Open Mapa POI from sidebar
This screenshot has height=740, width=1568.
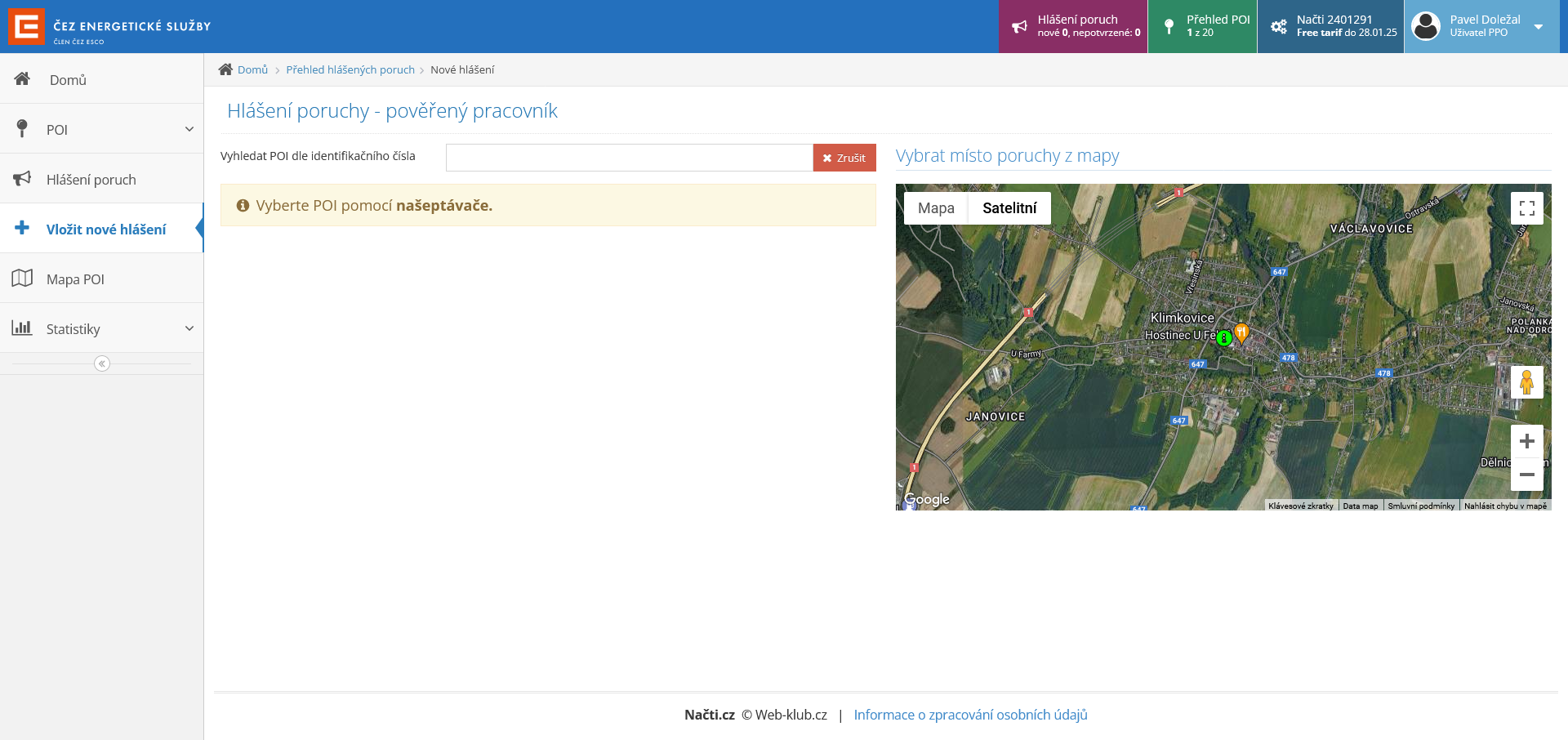75,279
